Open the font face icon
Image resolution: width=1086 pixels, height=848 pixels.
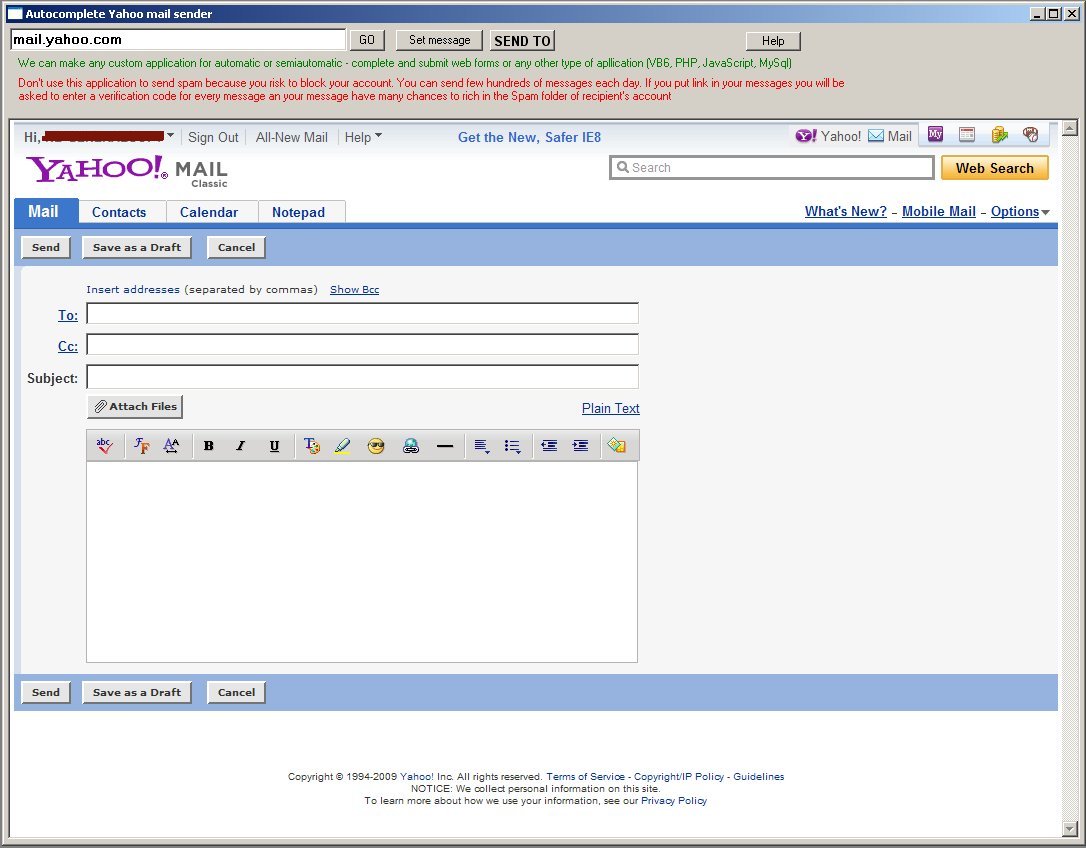click(x=141, y=445)
